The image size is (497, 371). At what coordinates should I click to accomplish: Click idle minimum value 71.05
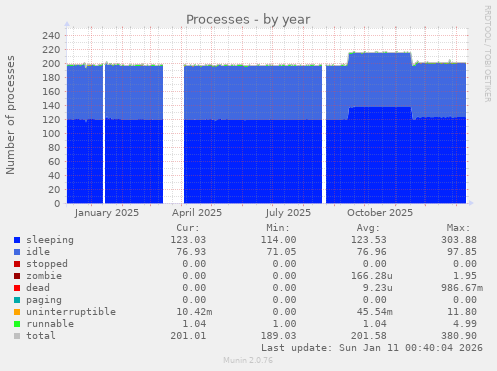pos(281,252)
